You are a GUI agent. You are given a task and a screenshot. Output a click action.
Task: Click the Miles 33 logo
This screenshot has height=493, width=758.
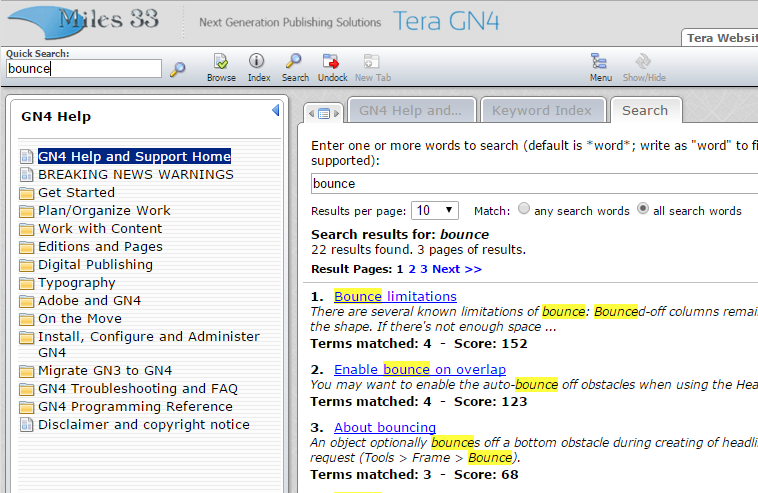click(x=84, y=22)
